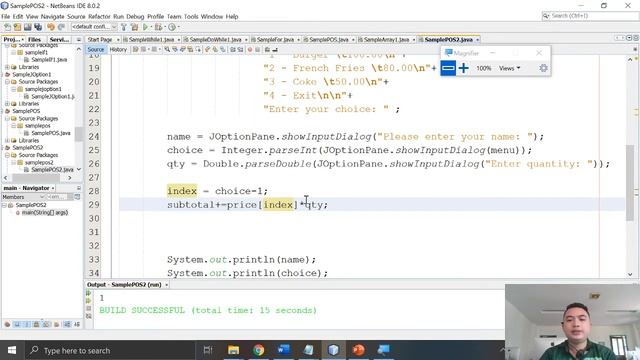Open the Source menu
The width and height of the screenshot is (640, 360).
coord(76,16)
